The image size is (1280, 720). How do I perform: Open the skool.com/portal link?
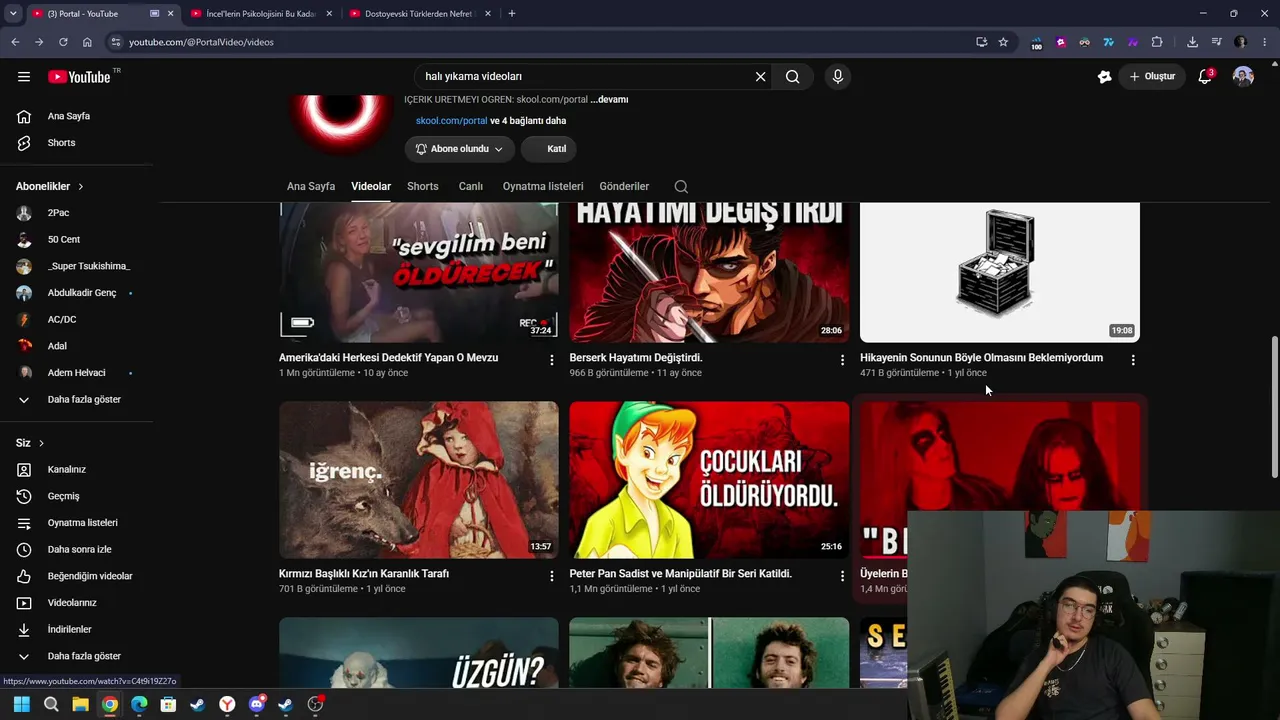451,121
